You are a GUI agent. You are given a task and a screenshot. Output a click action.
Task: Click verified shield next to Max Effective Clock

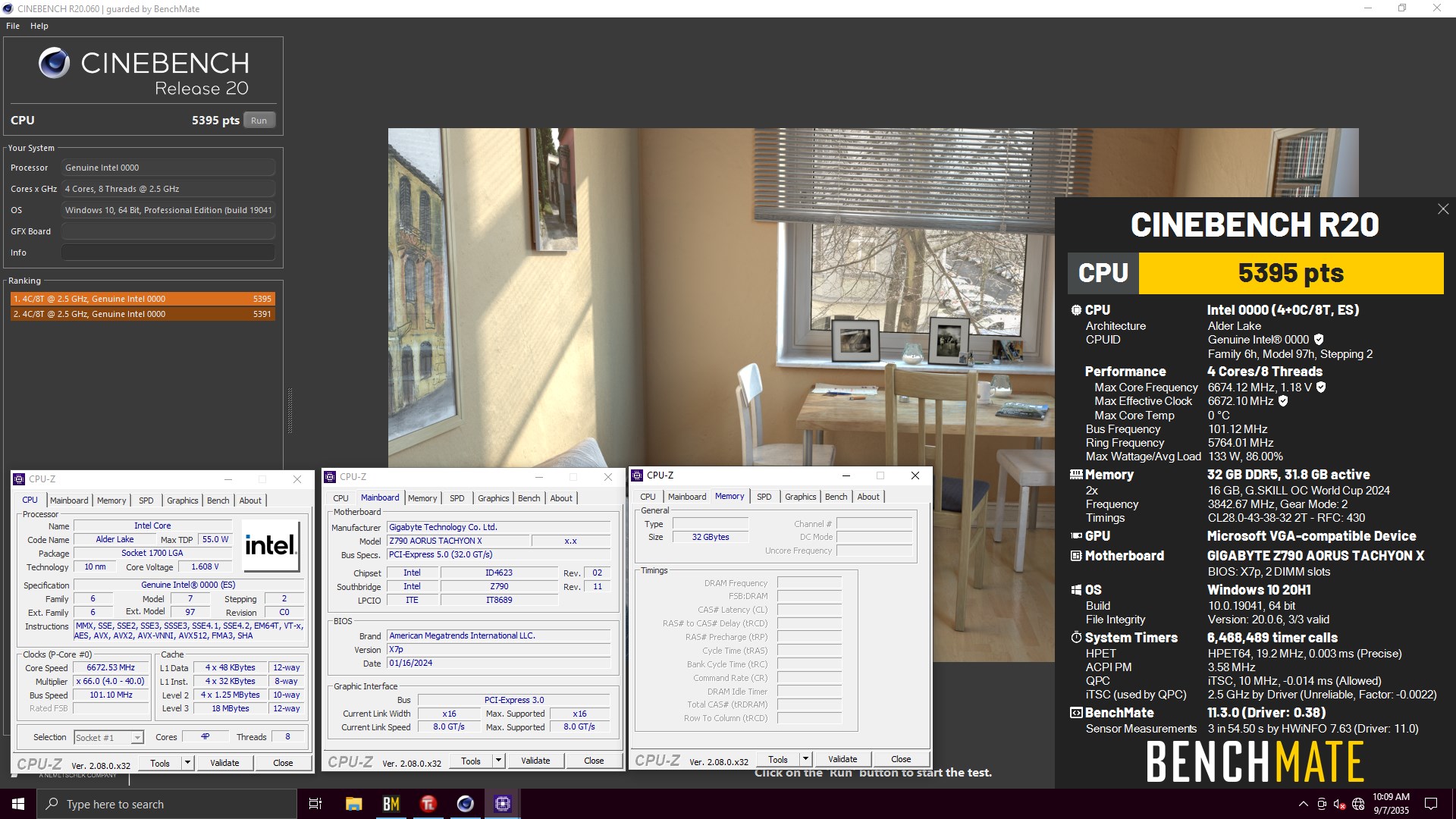tap(1283, 401)
